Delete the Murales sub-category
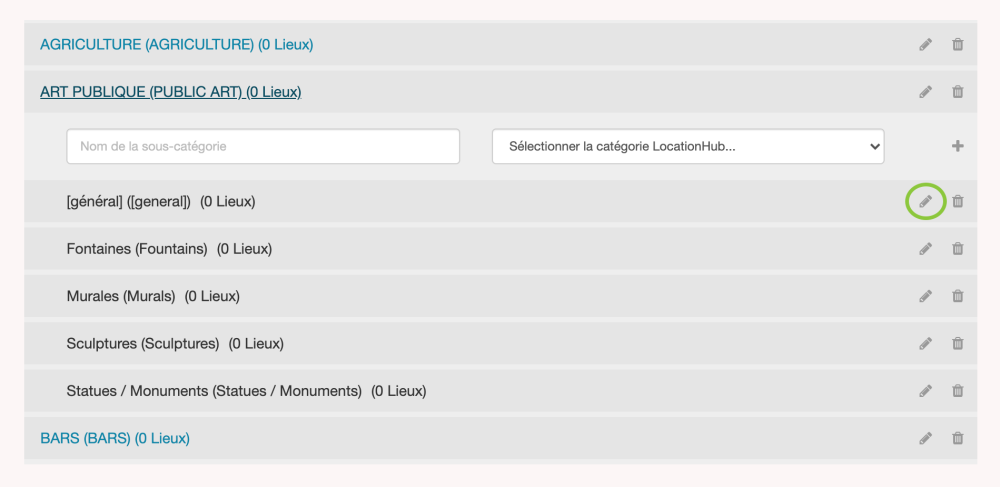1000x487 pixels. tap(958, 296)
